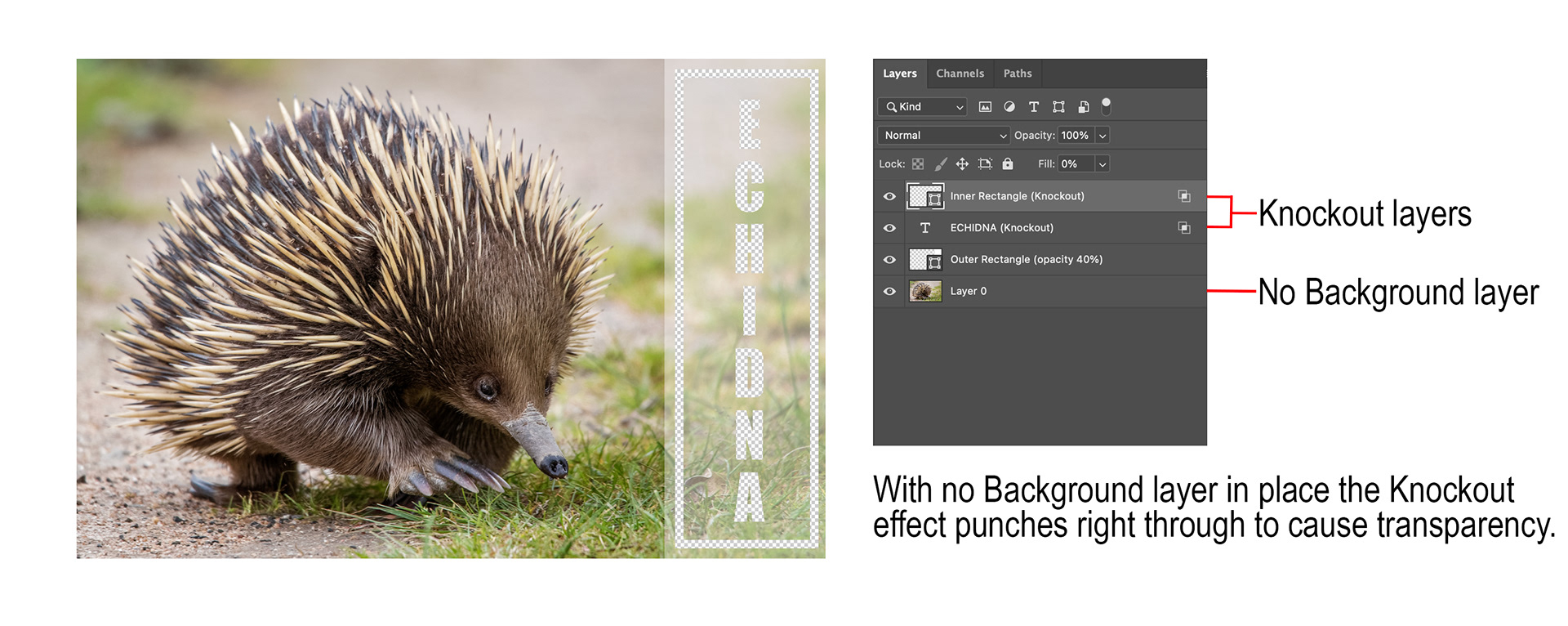
Task: Select the Layers tab
Action: point(899,74)
